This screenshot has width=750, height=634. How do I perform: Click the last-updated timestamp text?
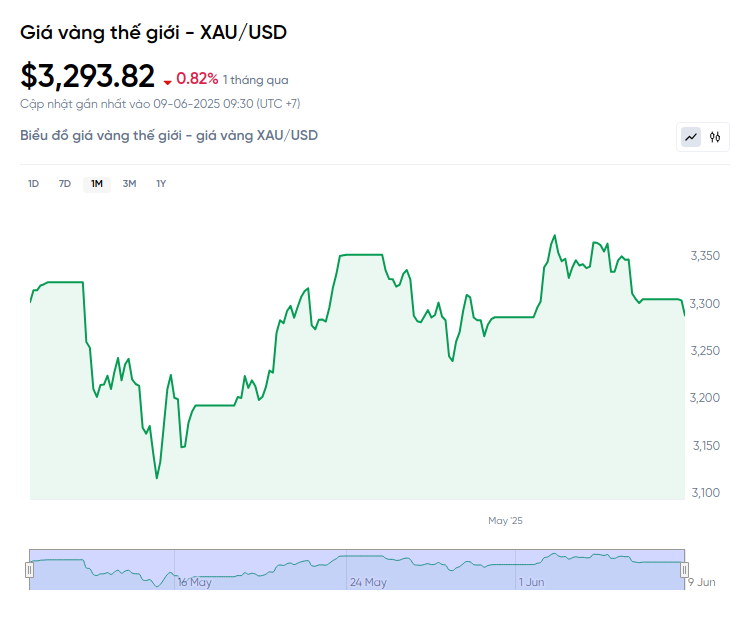[x=160, y=103]
